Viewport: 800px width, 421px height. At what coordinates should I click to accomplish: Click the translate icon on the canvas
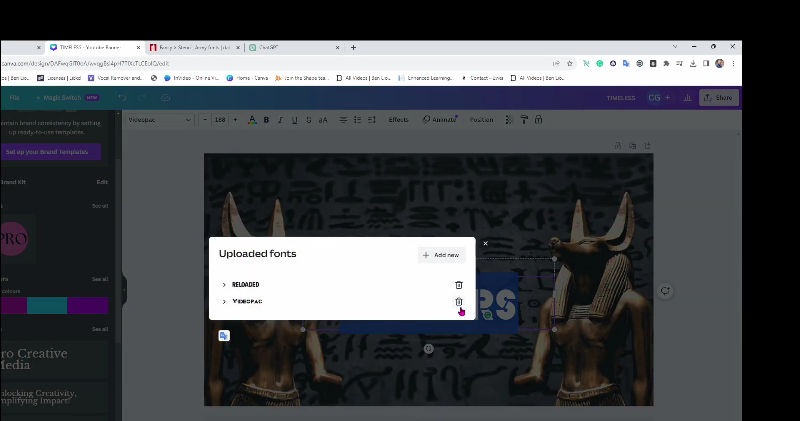pos(224,335)
